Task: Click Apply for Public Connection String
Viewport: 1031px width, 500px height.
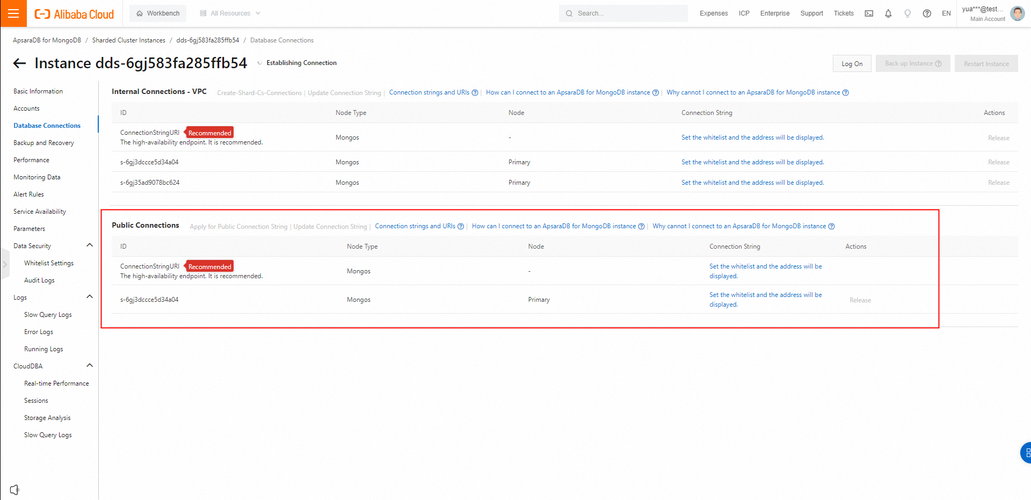Action: click(239, 226)
